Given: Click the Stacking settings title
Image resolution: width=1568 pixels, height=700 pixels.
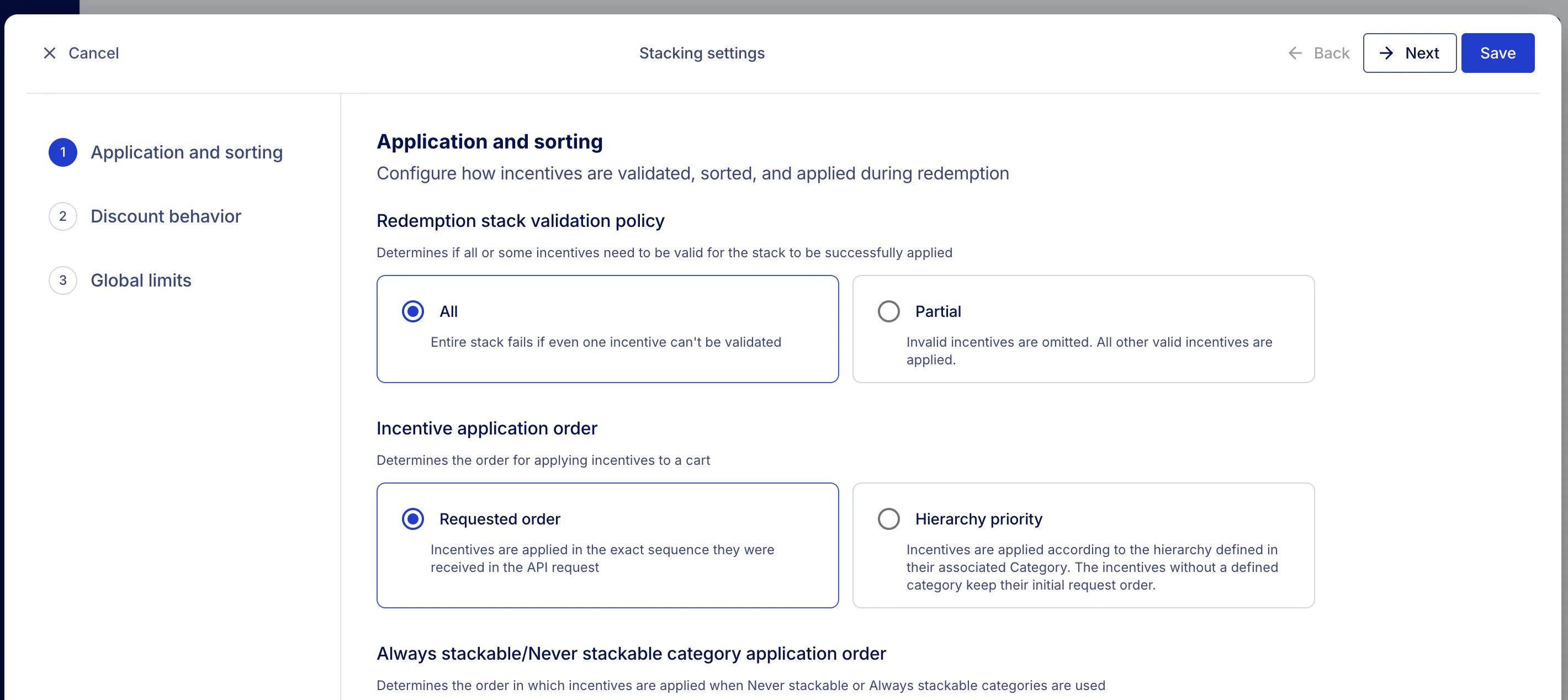Looking at the screenshot, I should coord(701,53).
